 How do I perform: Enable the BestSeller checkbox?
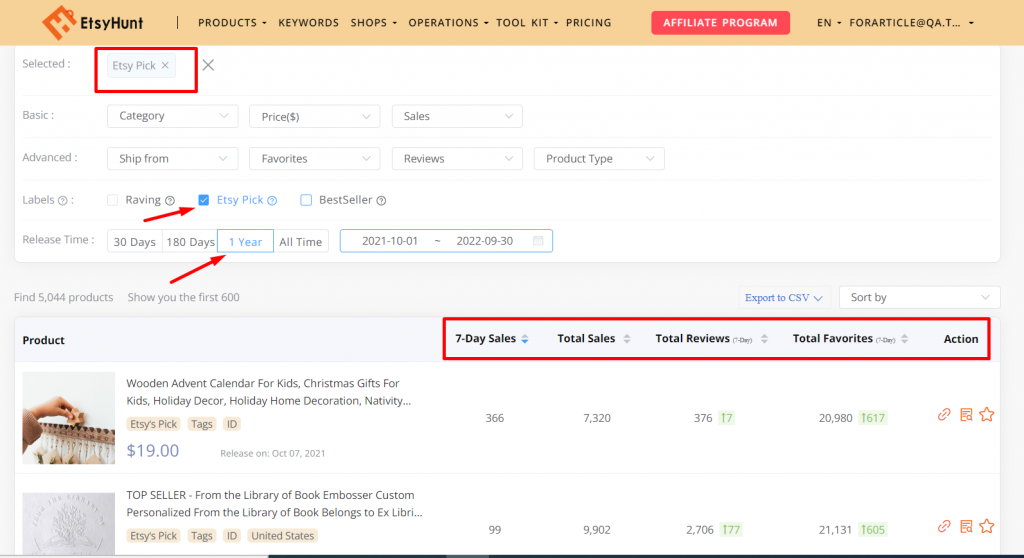(x=306, y=200)
